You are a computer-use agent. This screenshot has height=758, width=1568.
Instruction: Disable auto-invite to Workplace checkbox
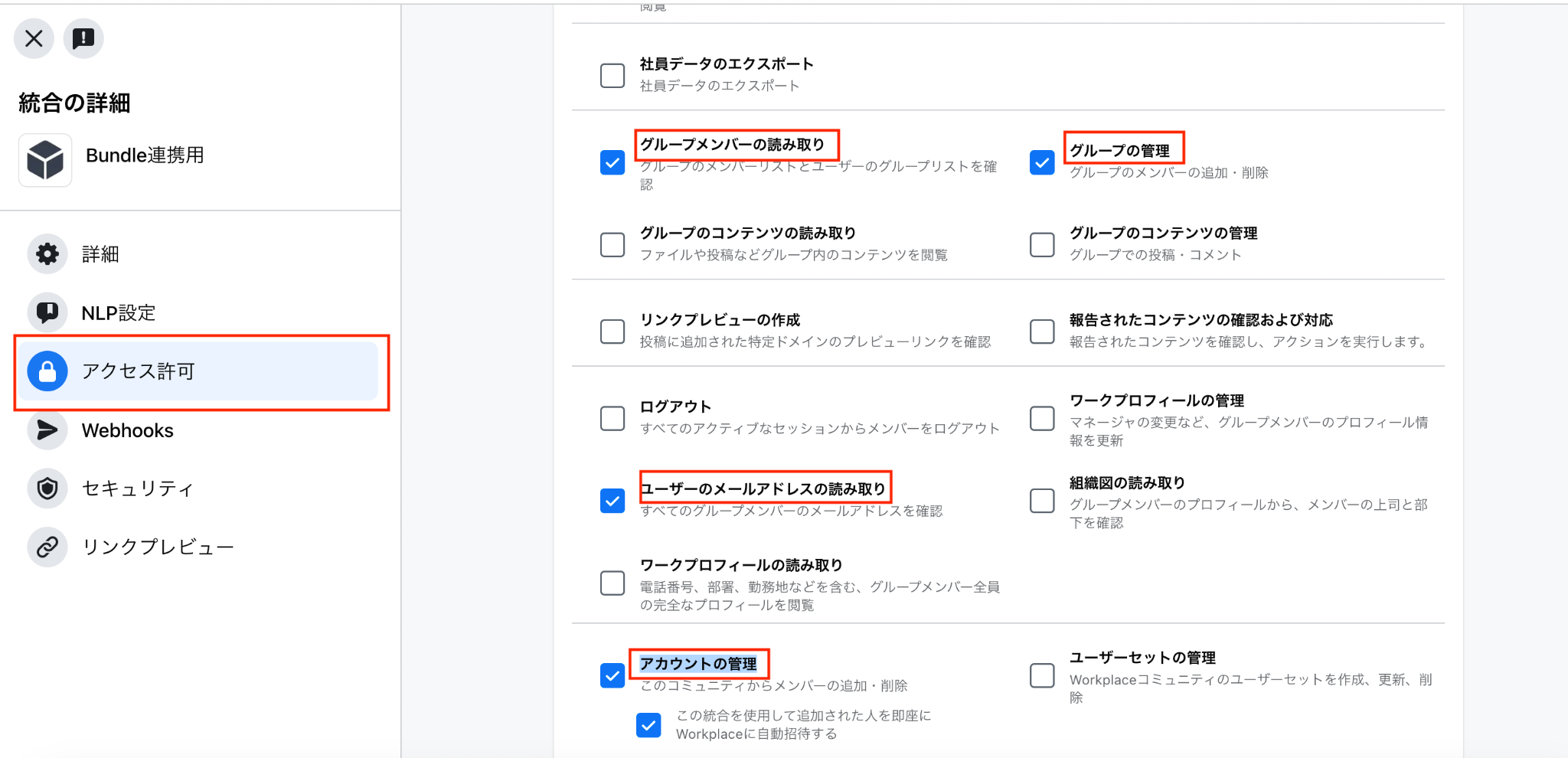(648, 725)
